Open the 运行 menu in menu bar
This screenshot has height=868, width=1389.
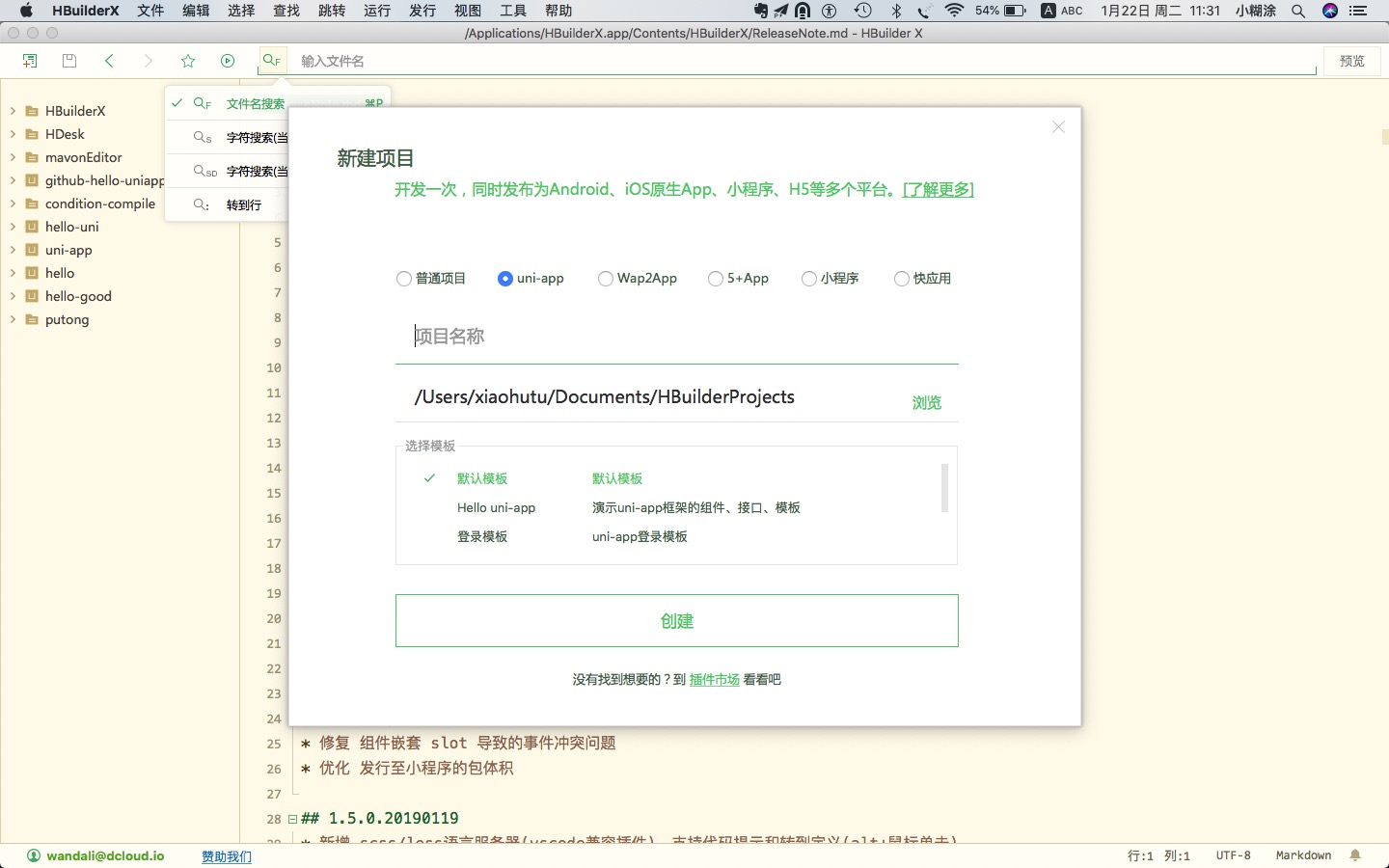click(x=377, y=11)
